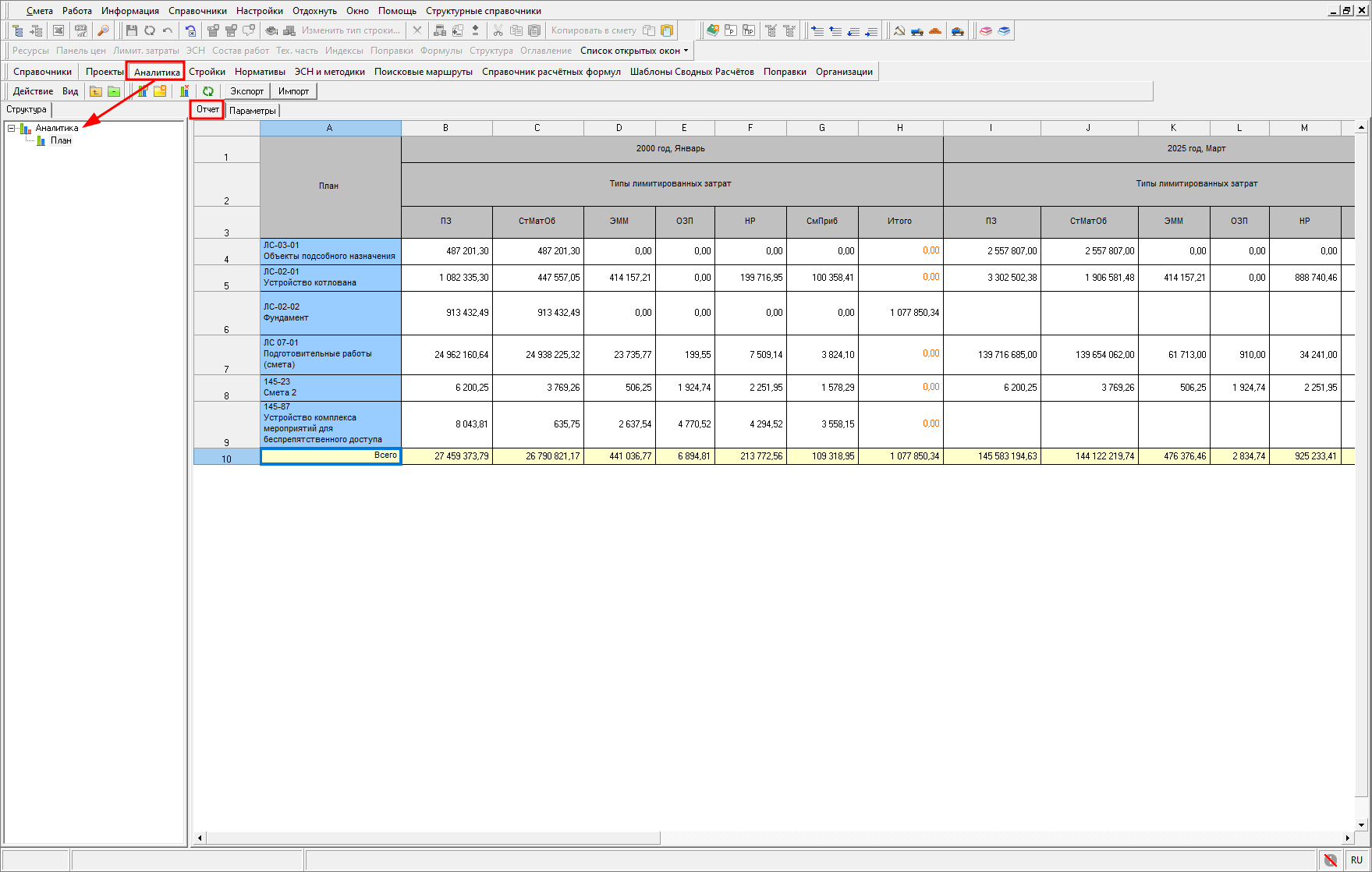This screenshot has height=872, width=1372.
Task: Open the Действие menu
Action: click(33, 91)
